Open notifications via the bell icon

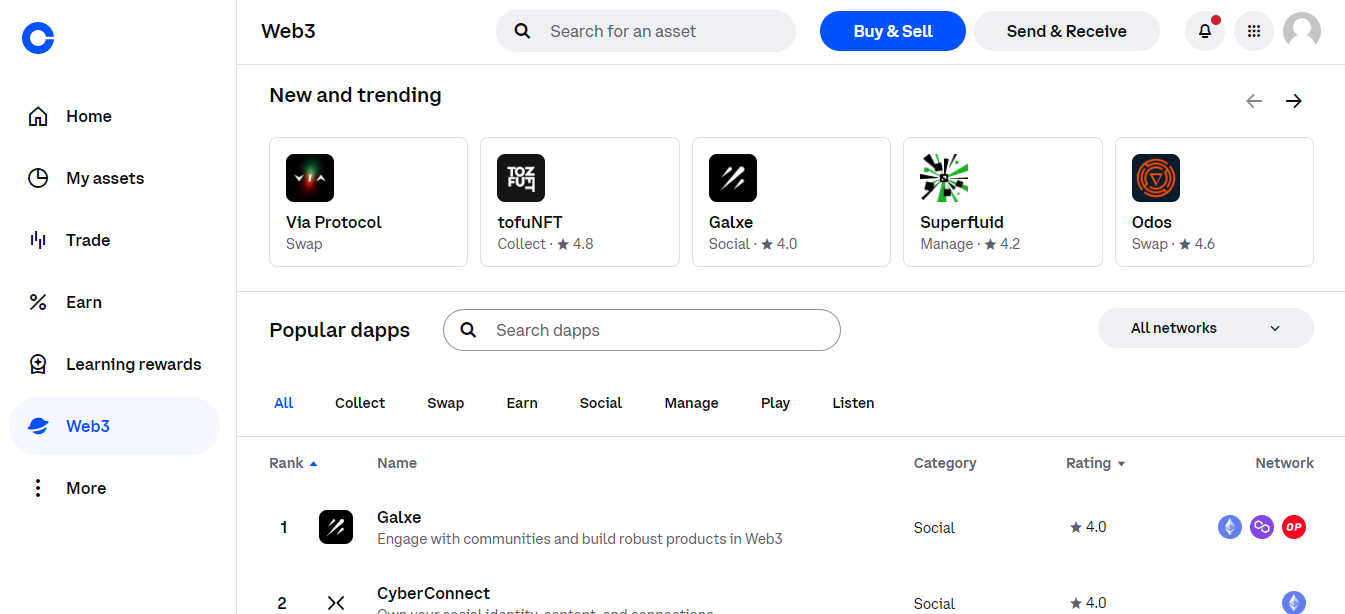click(1204, 31)
